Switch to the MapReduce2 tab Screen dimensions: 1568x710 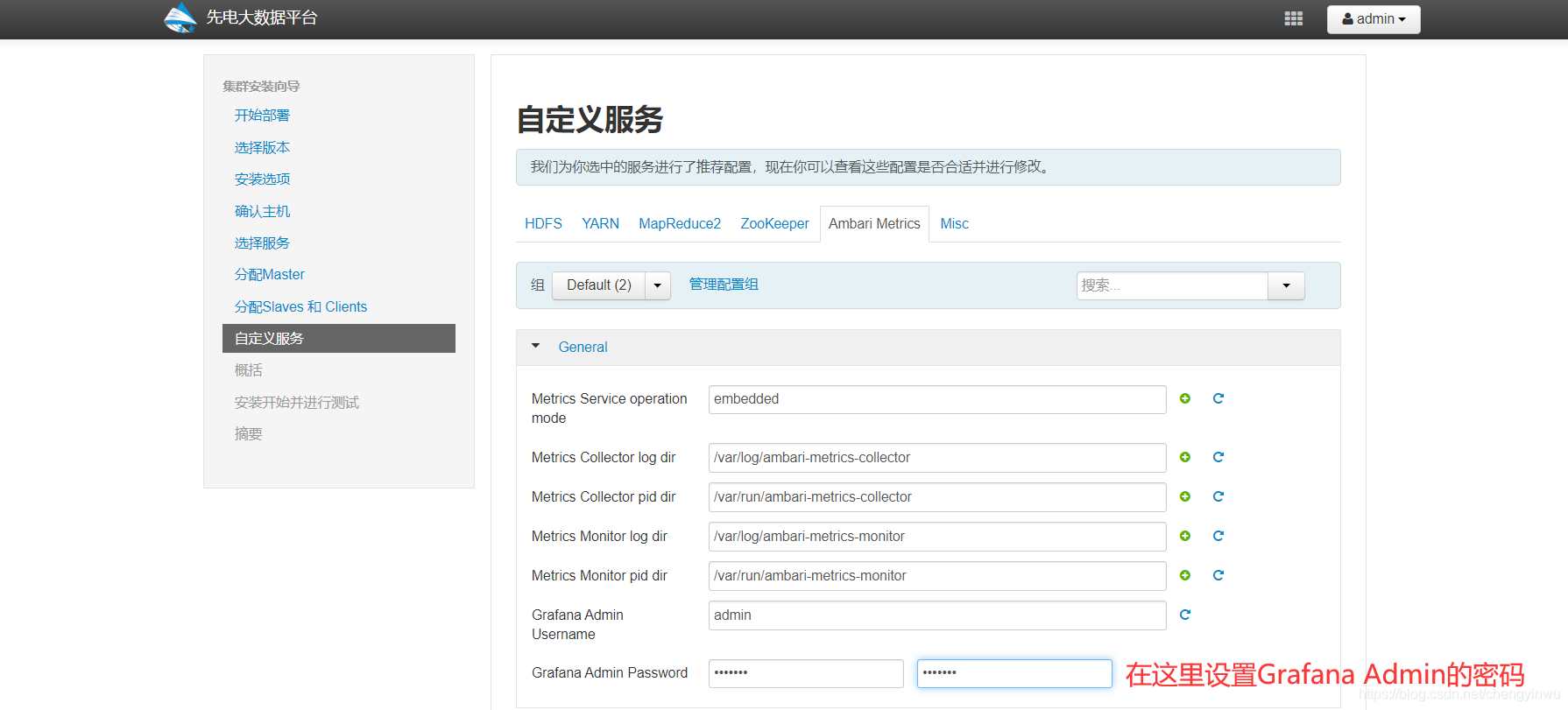680,224
